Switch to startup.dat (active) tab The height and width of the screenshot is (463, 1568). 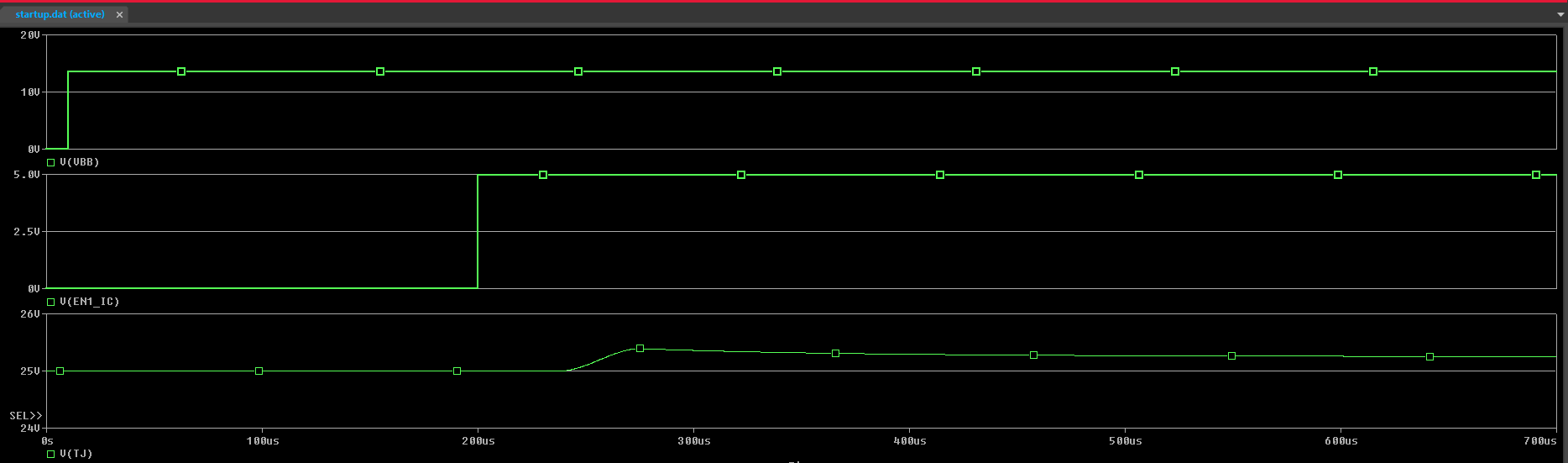60,14
